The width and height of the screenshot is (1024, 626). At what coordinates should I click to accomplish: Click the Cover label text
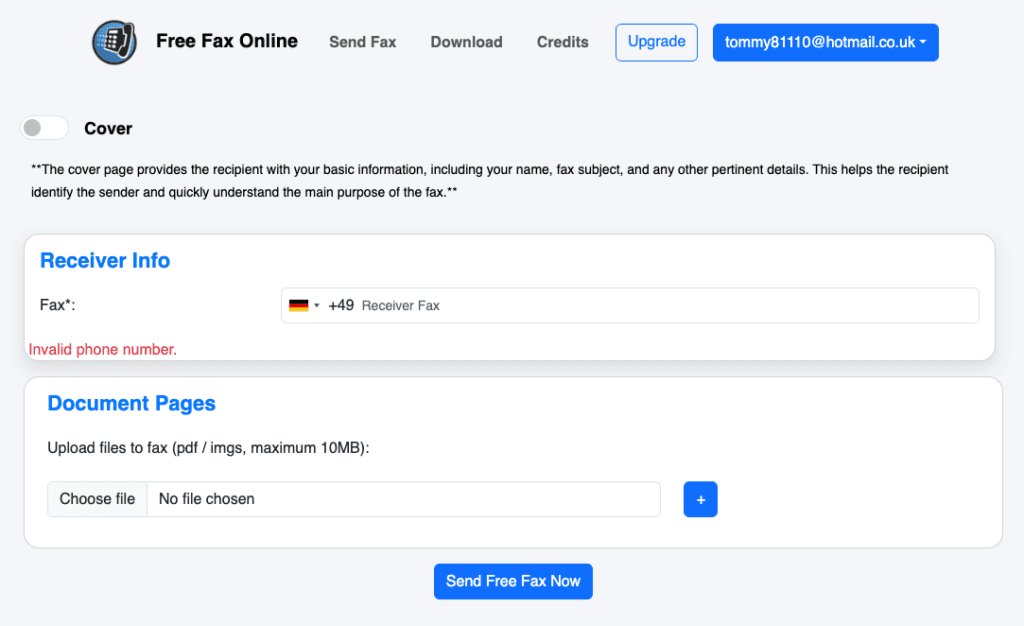[108, 128]
